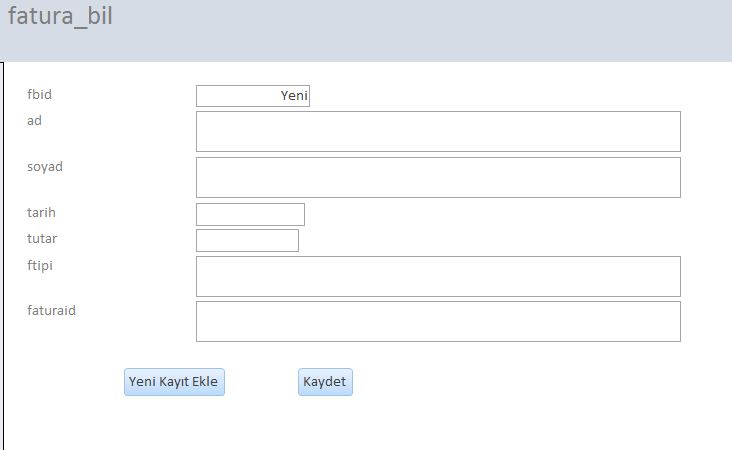This screenshot has height=450, width=732.
Task: Click into the tutar input box
Action: click(x=247, y=240)
